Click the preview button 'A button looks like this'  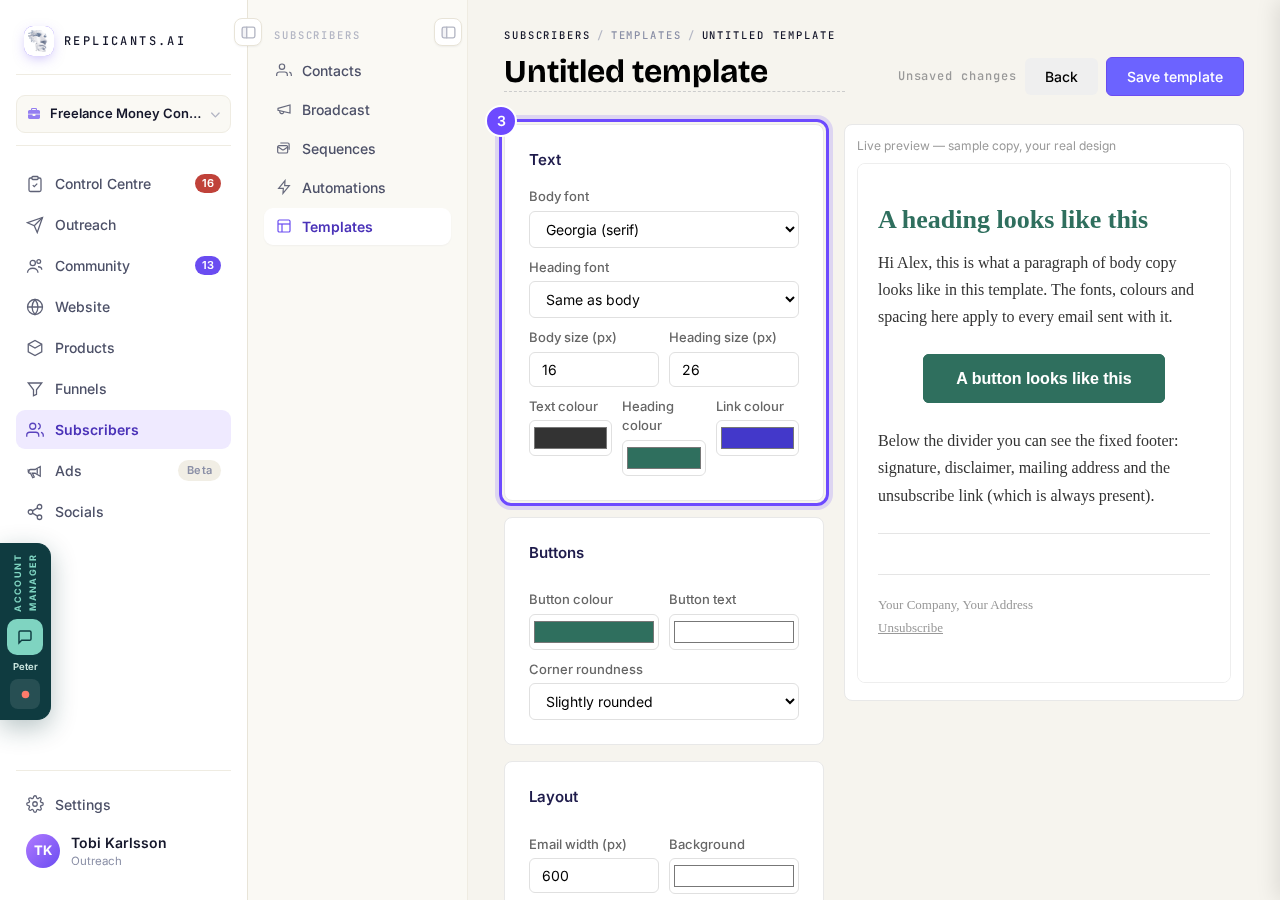pos(1044,378)
